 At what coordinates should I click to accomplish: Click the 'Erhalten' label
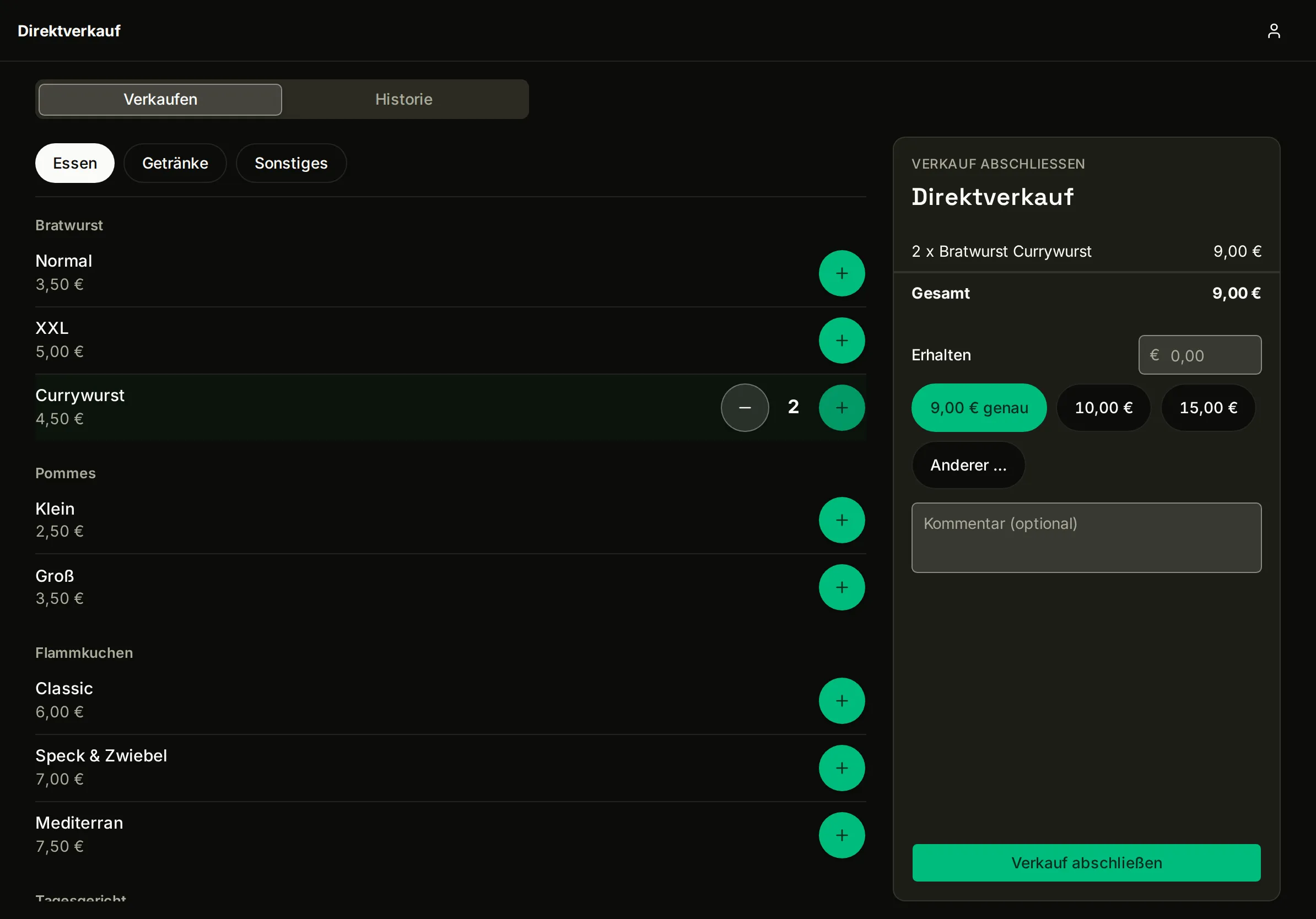(941, 355)
